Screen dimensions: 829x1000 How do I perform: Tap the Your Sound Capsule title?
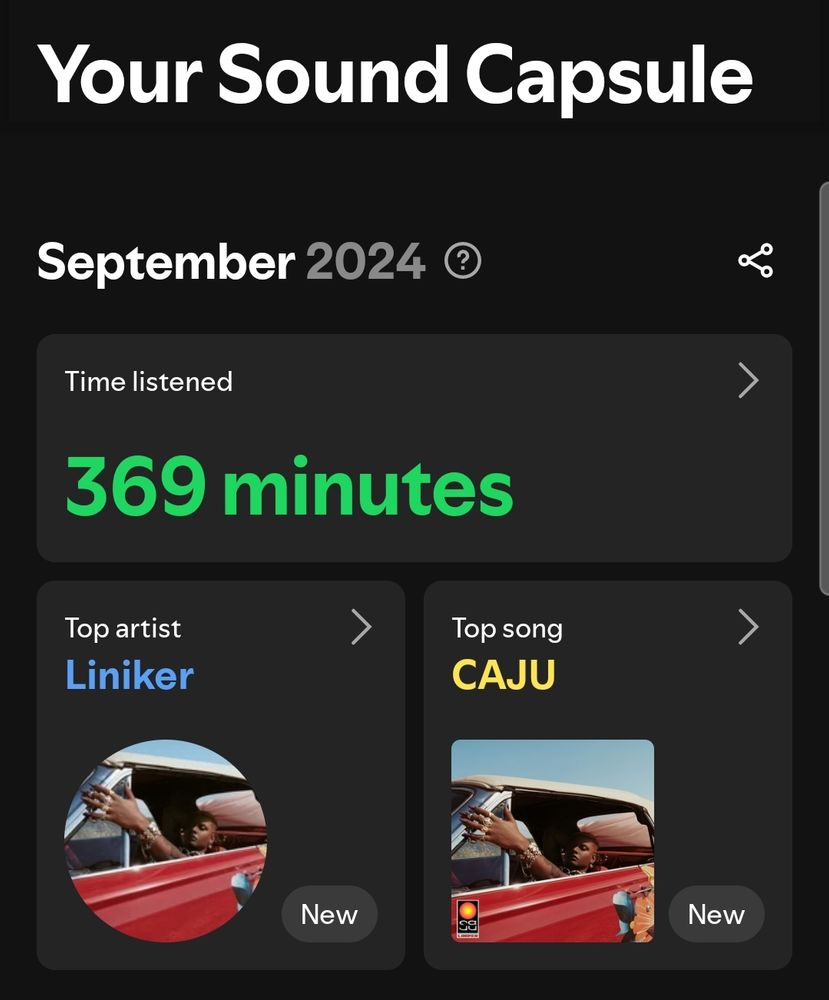[395, 77]
